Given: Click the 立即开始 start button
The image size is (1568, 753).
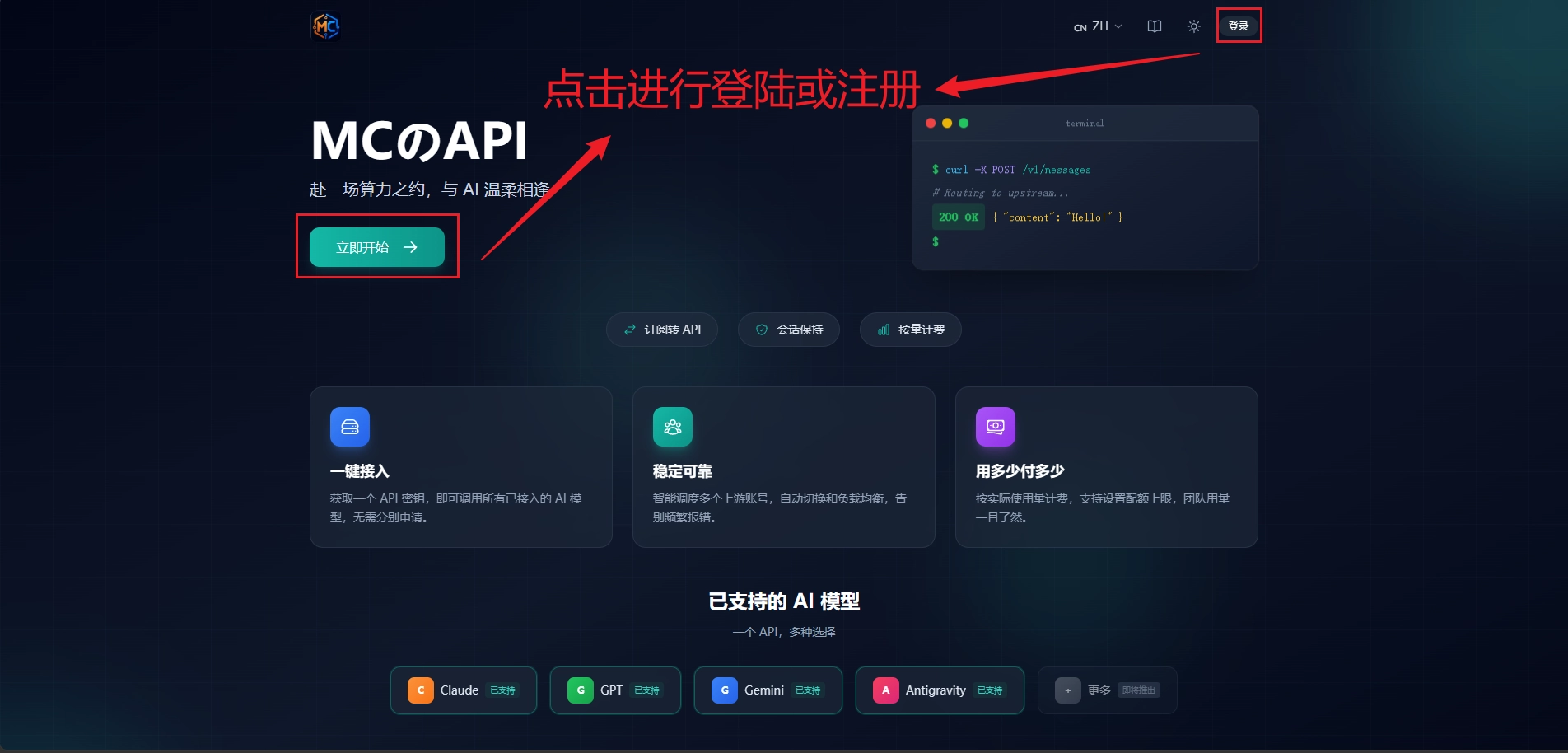Looking at the screenshot, I should 377,247.
